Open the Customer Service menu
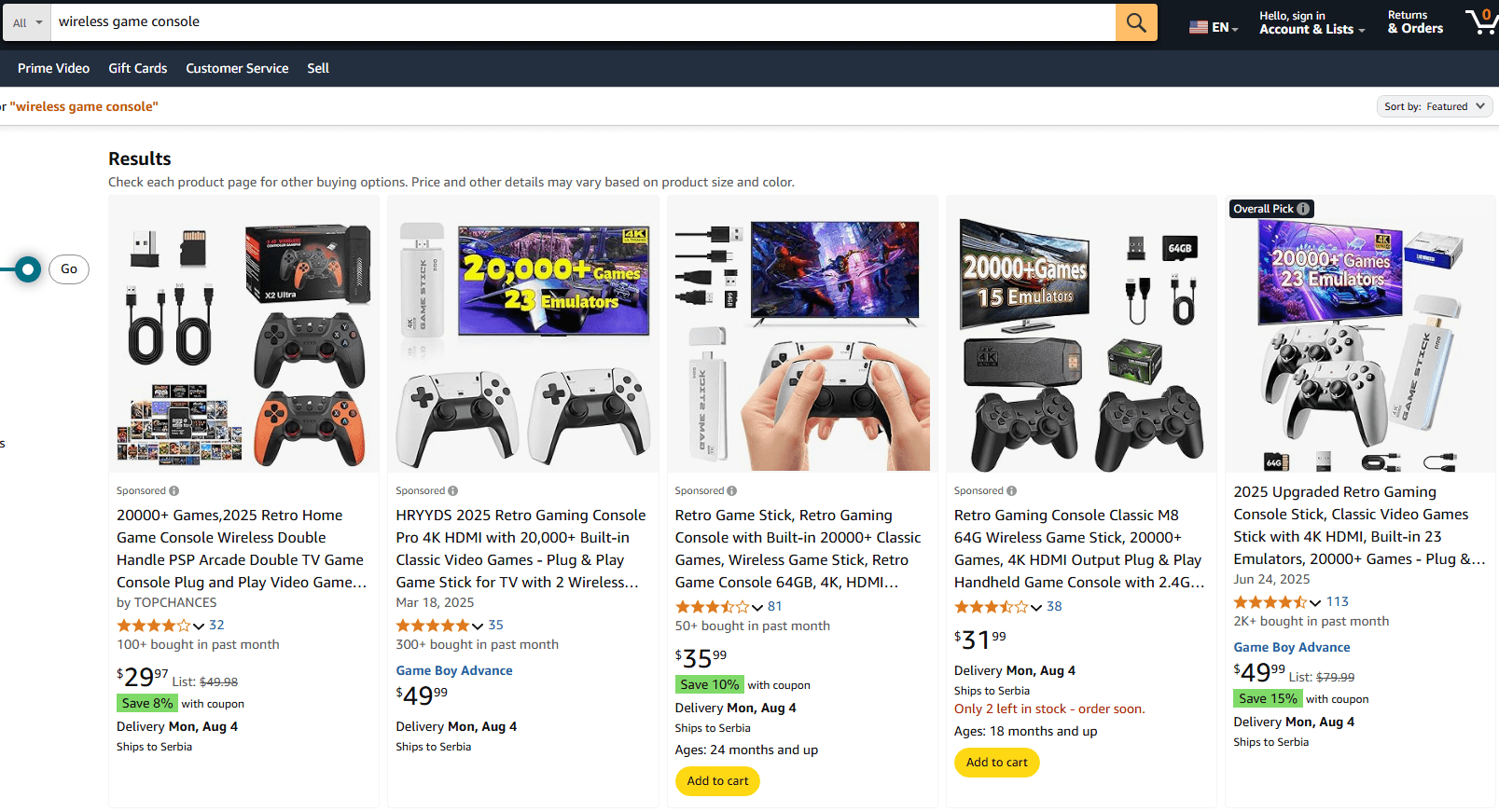The image size is (1499, 812). (237, 67)
